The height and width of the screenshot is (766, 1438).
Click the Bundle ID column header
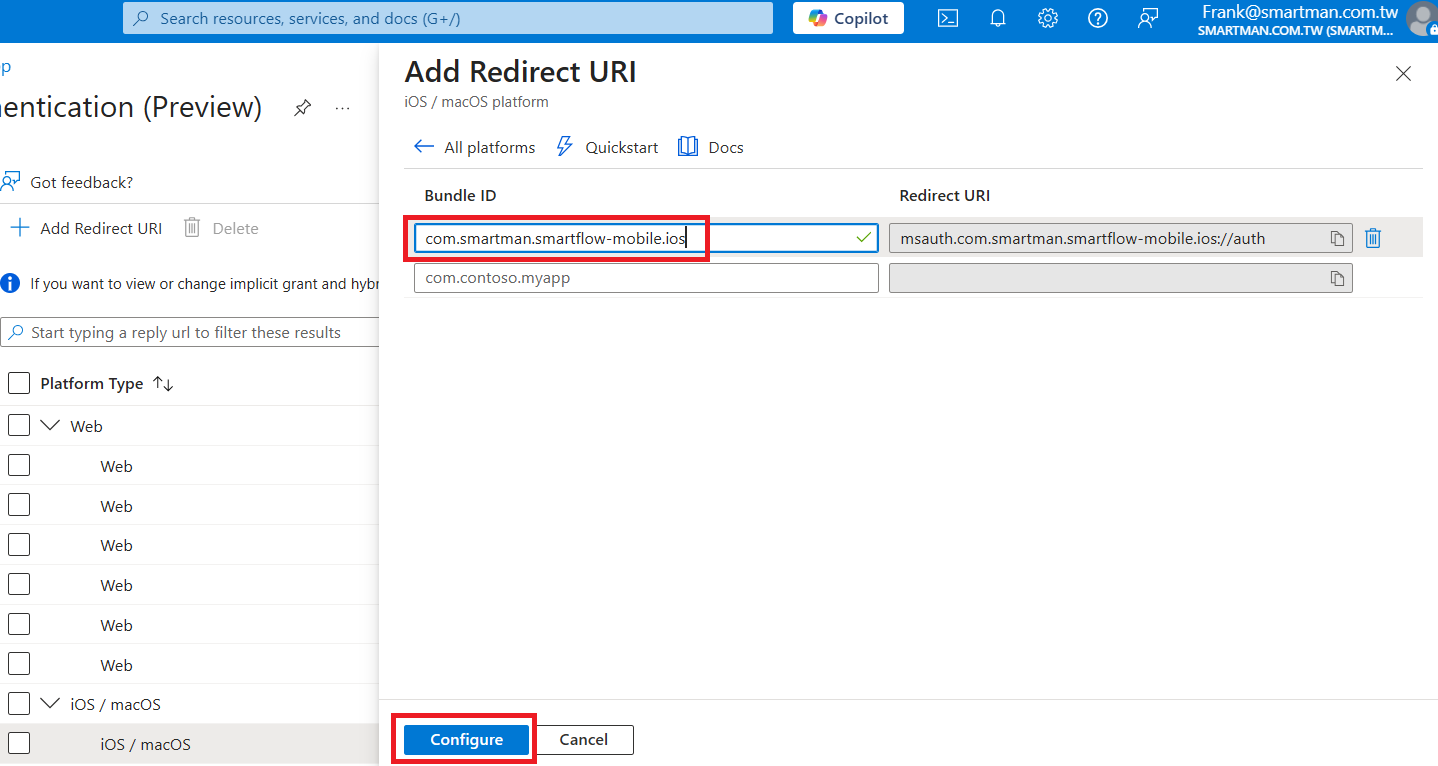coord(460,195)
